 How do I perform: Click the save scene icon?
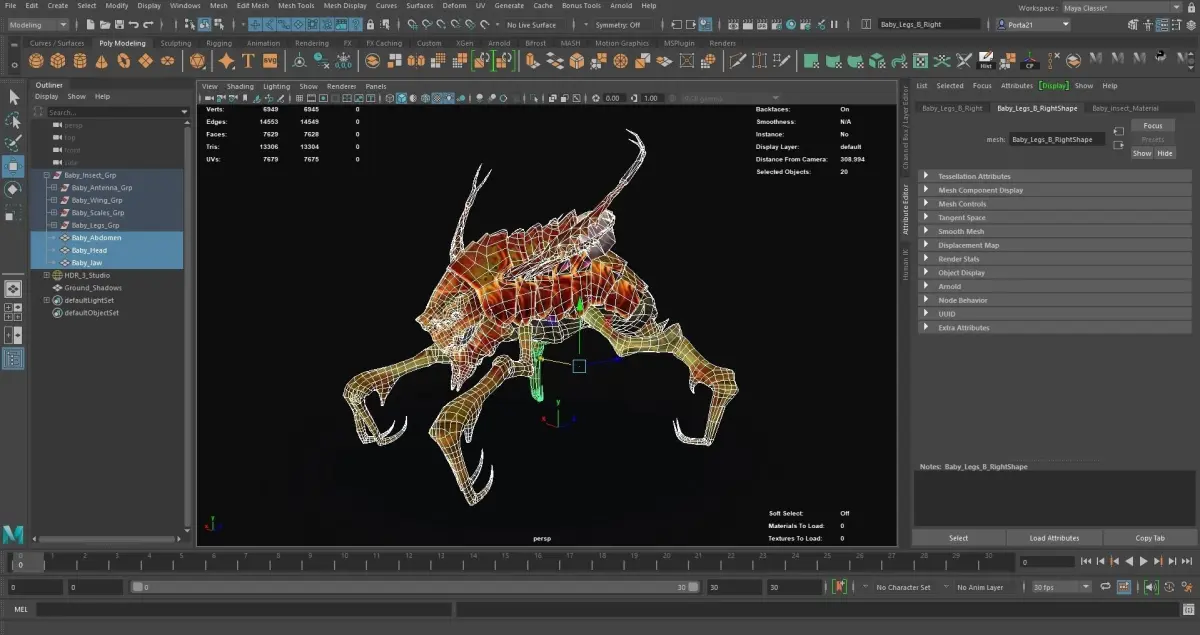coord(117,24)
